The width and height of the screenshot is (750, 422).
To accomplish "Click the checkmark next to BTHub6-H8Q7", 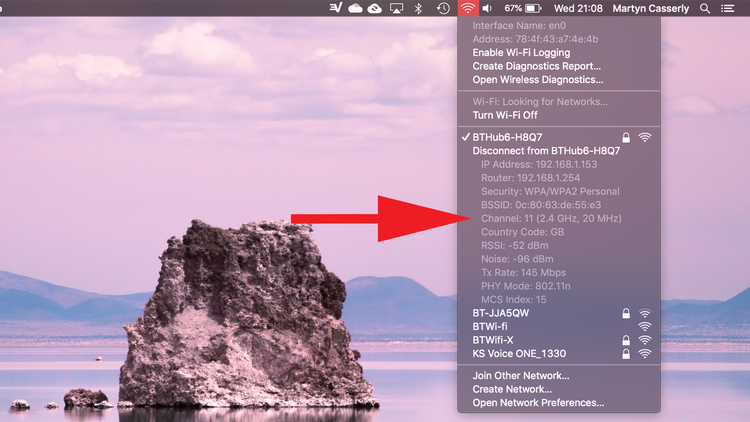I will pyautogui.click(x=465, y=137).
